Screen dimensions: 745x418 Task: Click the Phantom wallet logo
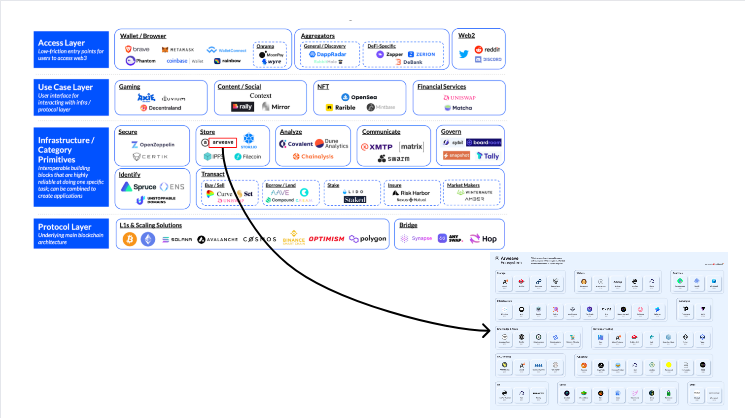[x=141, y=61]
